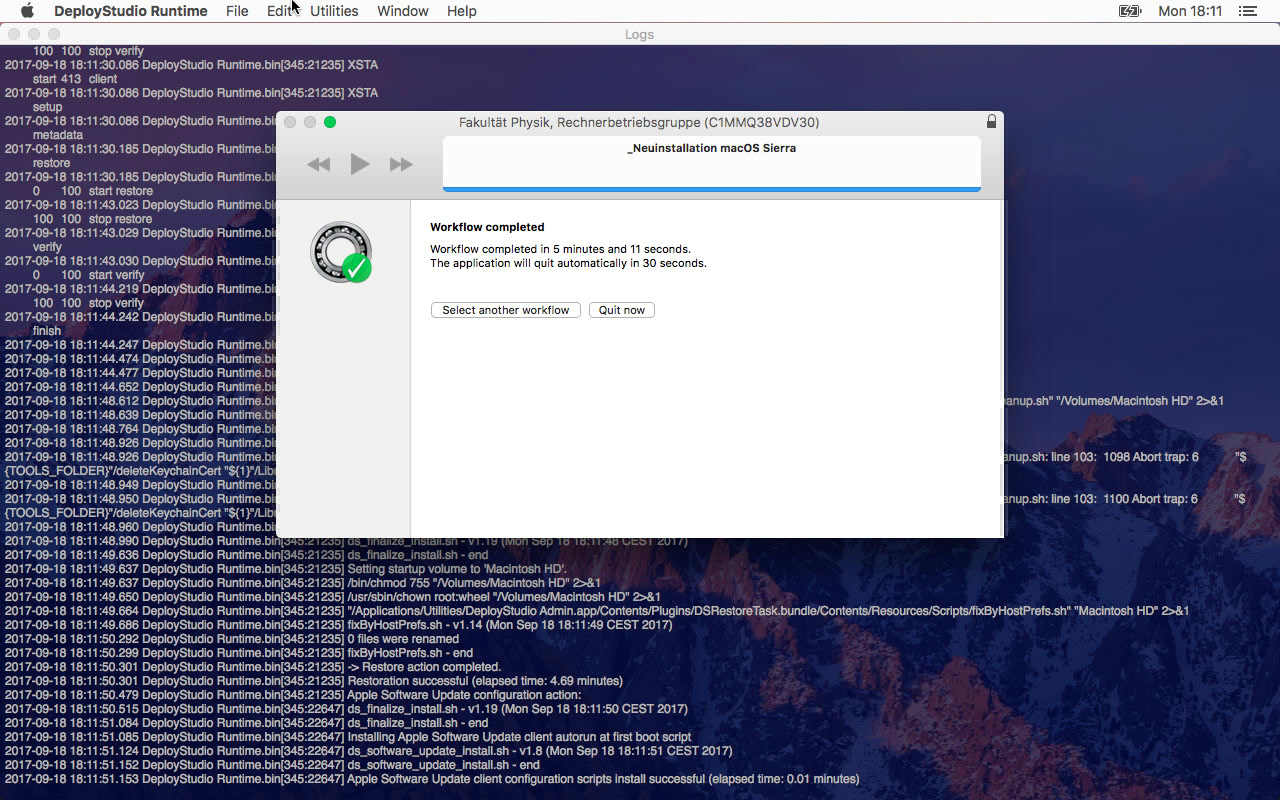The width and height of the screenshot is (1280, 800).
Task: Click the Fakultät Physik window title
Action: (x=639, y=122)
